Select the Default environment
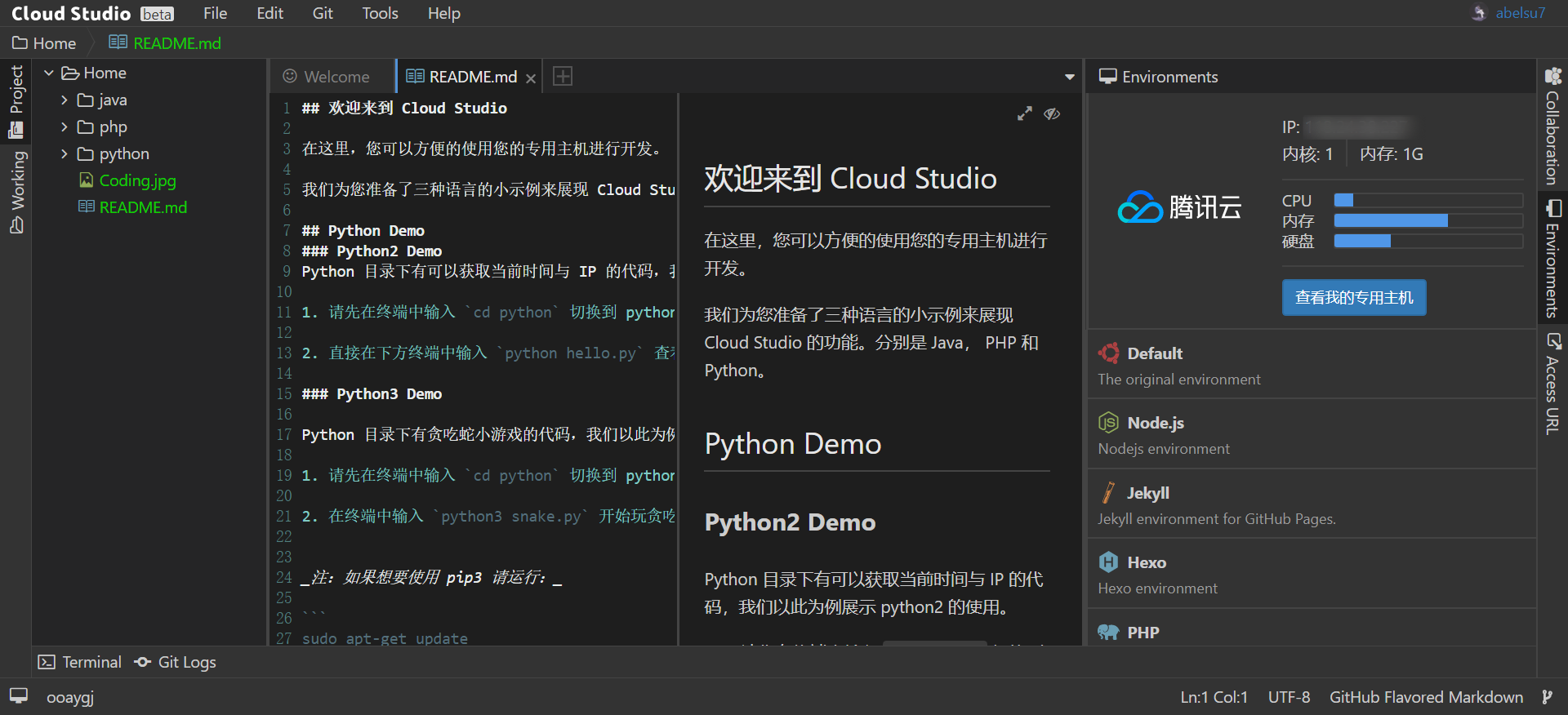This screenshot has height=715, width=1568. (x=1312, y=365)
